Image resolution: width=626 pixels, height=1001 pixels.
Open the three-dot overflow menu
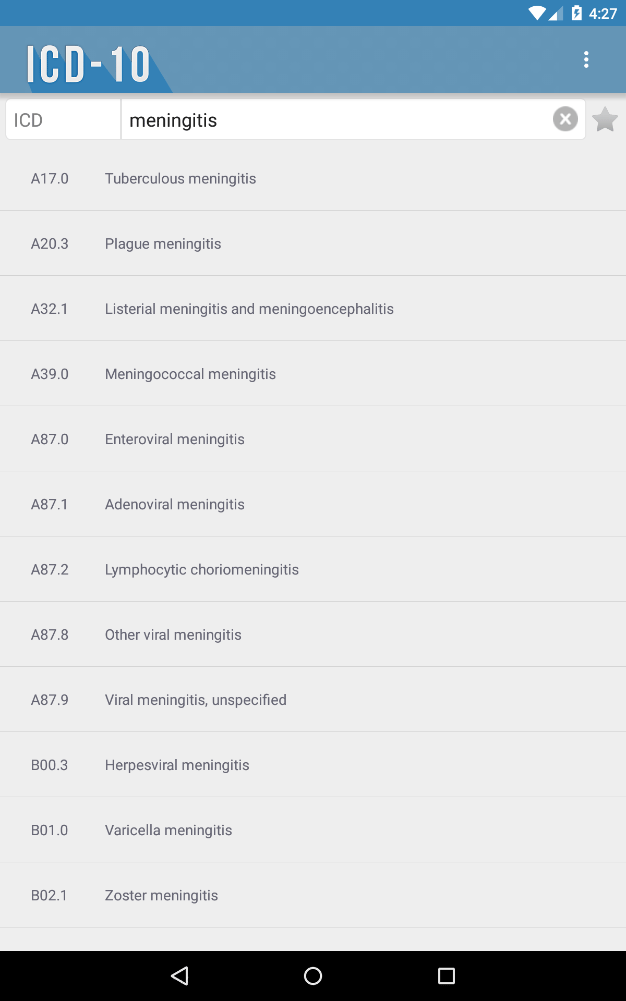pos(586,60)
